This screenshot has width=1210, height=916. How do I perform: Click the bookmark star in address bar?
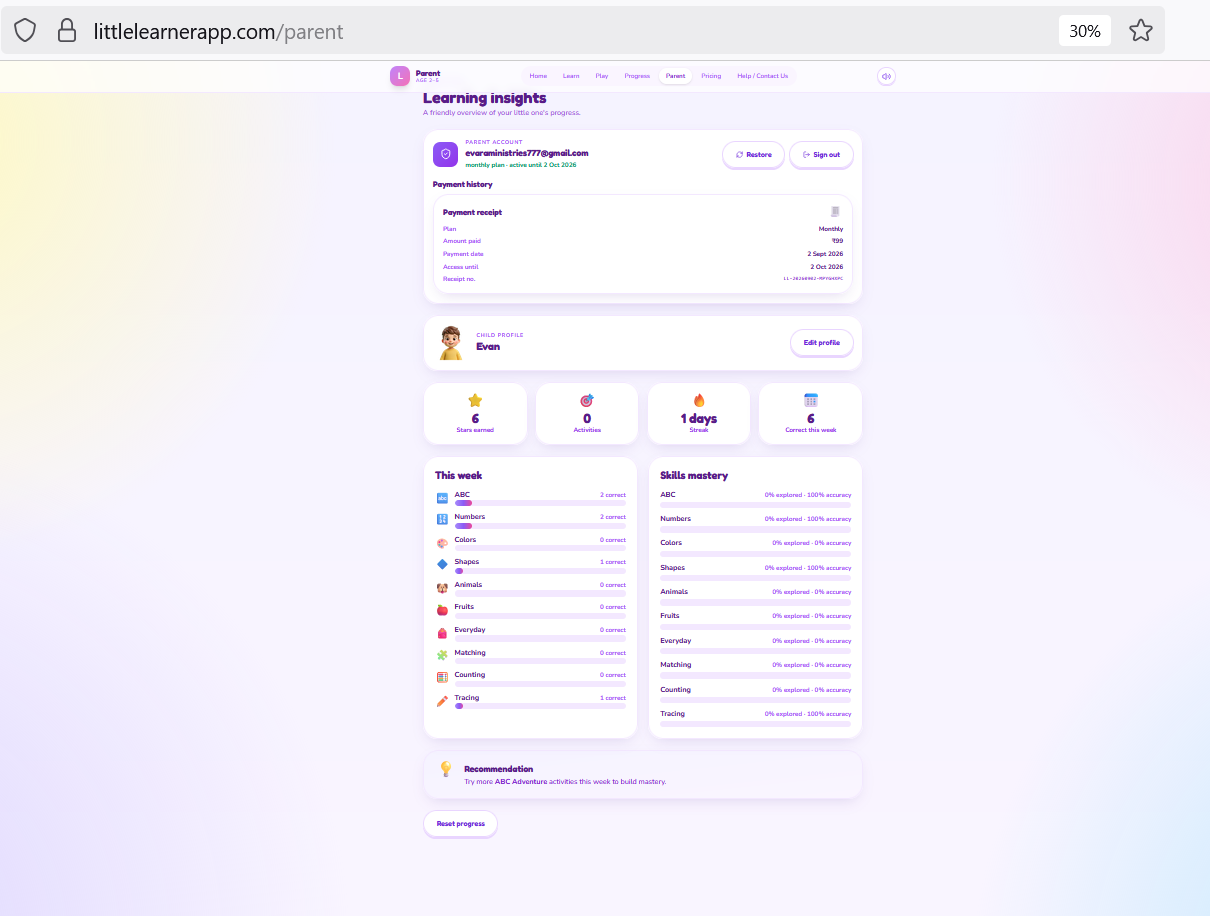(1141, 31)
